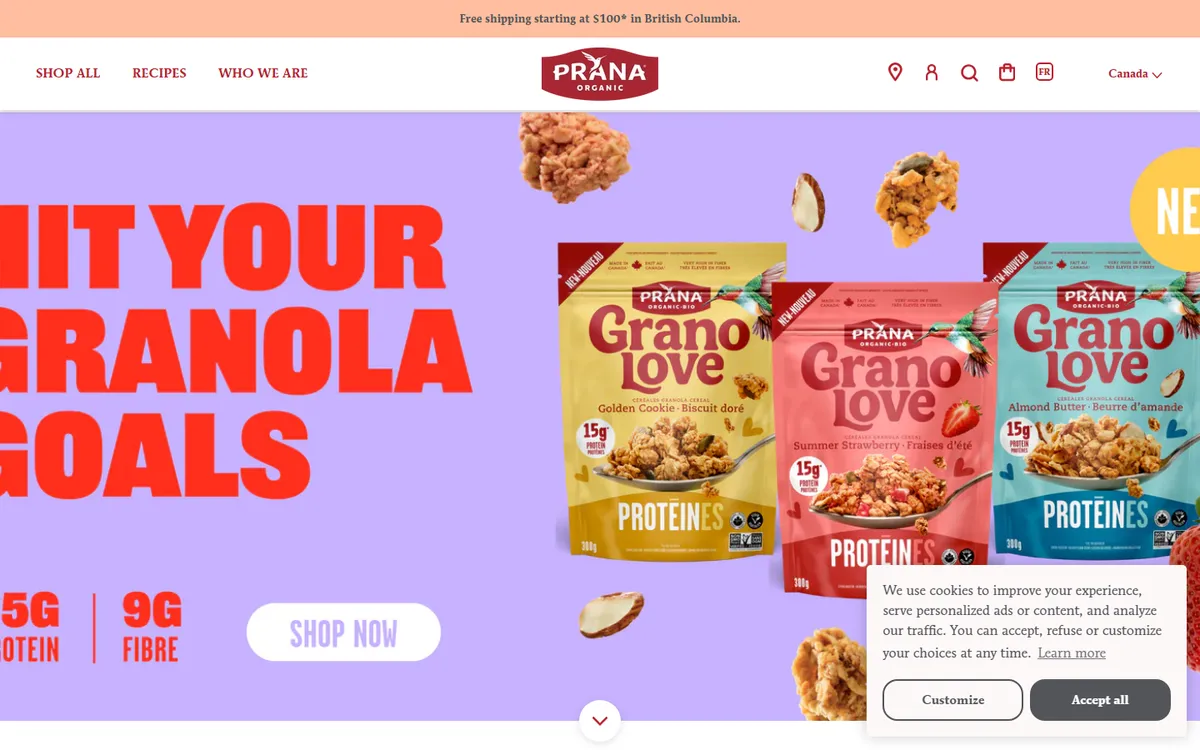This screenshot has height=750, width=1200.
Task: Open the account profile icon
Action: coord(932,72)
